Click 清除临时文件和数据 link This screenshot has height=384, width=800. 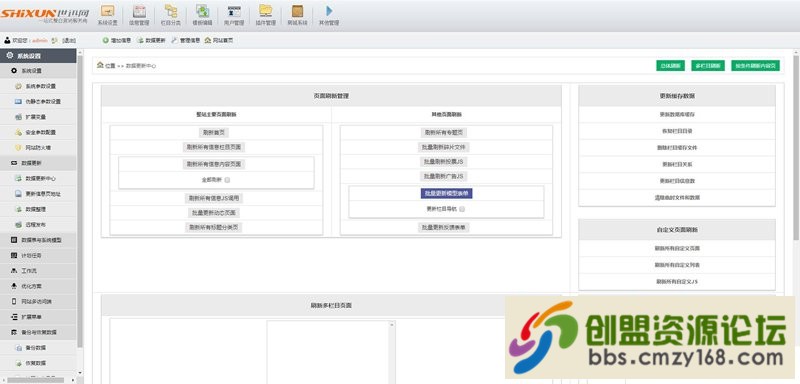pyautogui.click(x=677, y=197)
